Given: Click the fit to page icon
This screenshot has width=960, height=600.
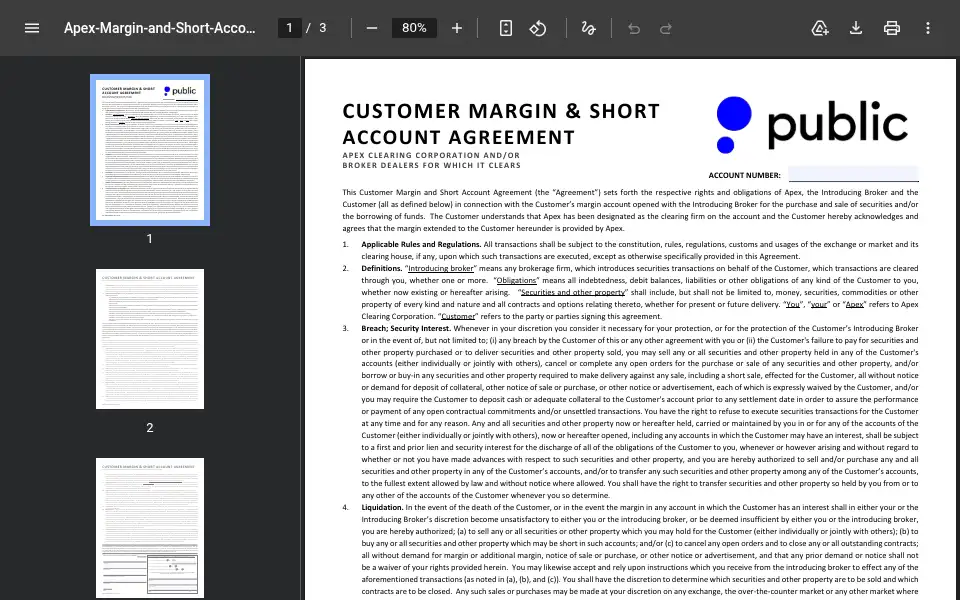Looking at the screenshot, I should pyautogui.click(x=506, y=28).
